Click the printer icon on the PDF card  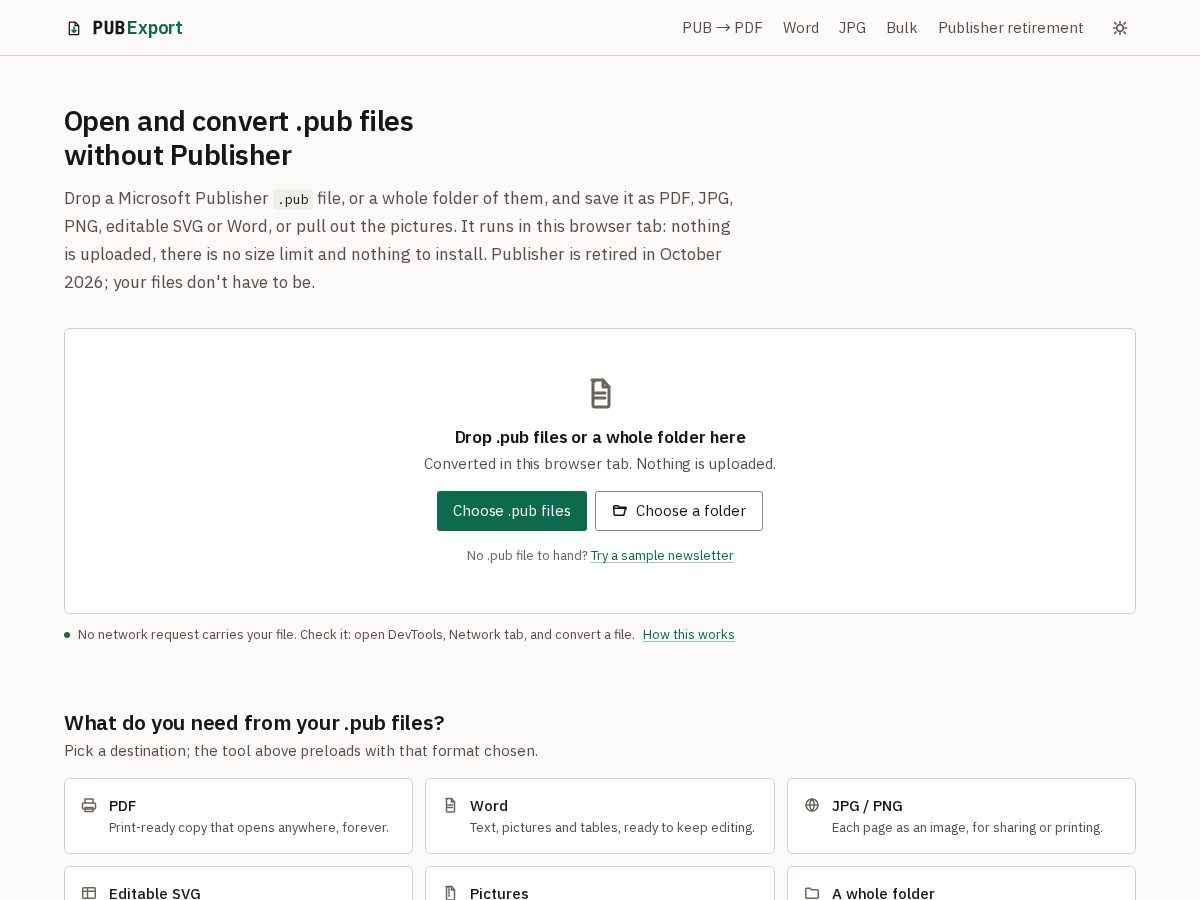[x=89, y=805]
